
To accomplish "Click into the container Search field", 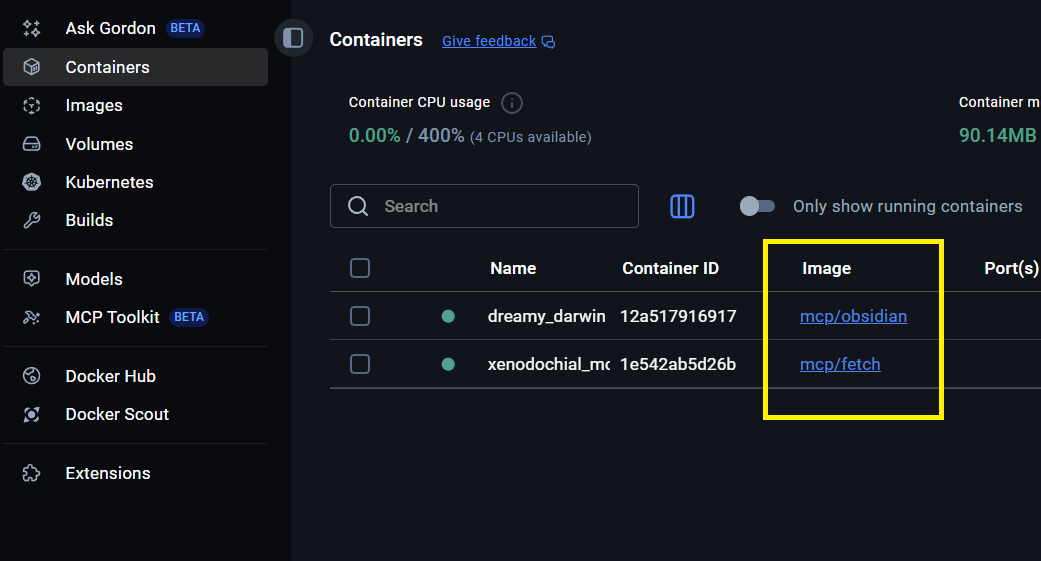I will [500, 206].
